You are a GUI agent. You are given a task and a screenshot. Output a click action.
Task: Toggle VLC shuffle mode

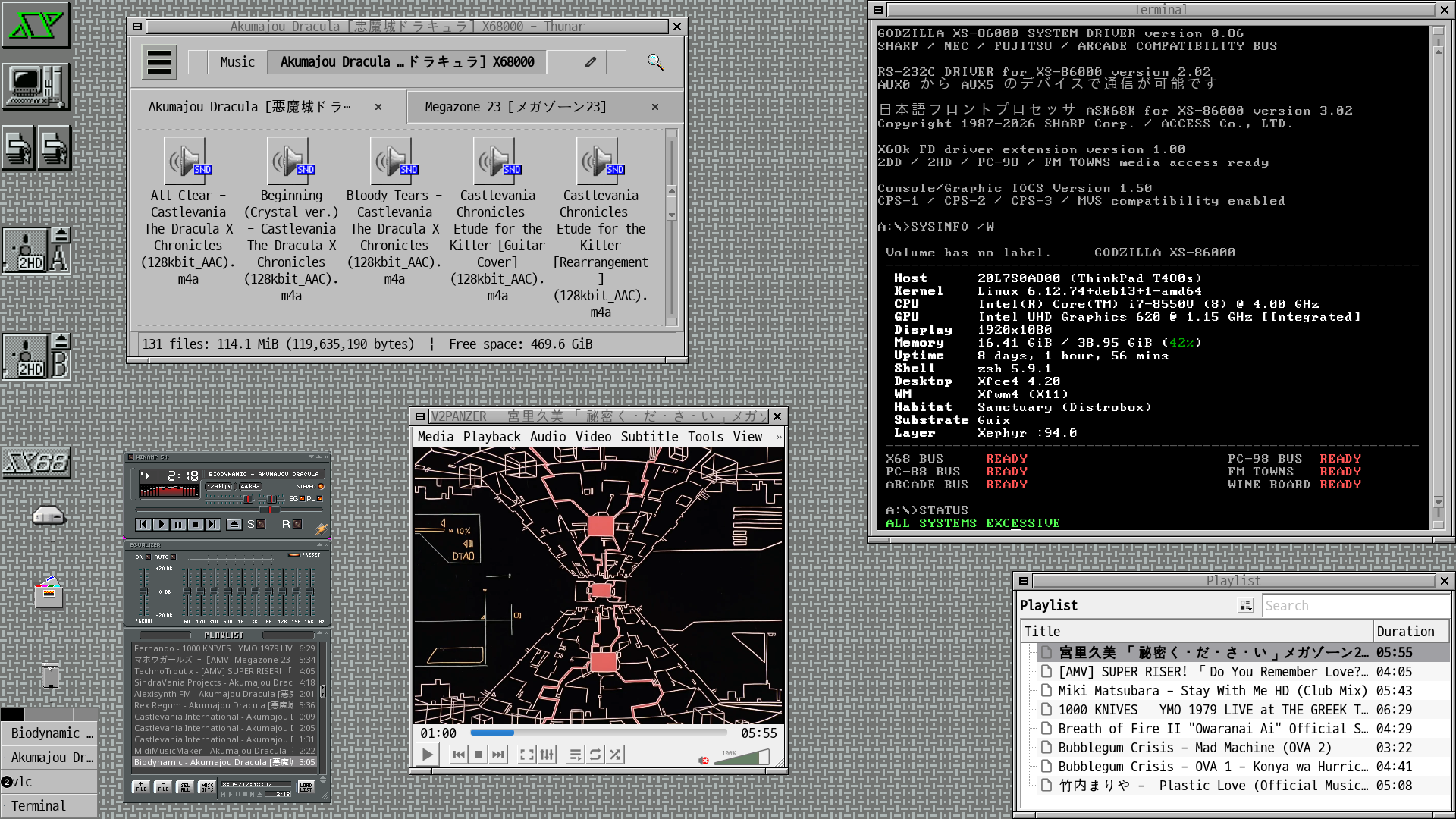(615, 755)
